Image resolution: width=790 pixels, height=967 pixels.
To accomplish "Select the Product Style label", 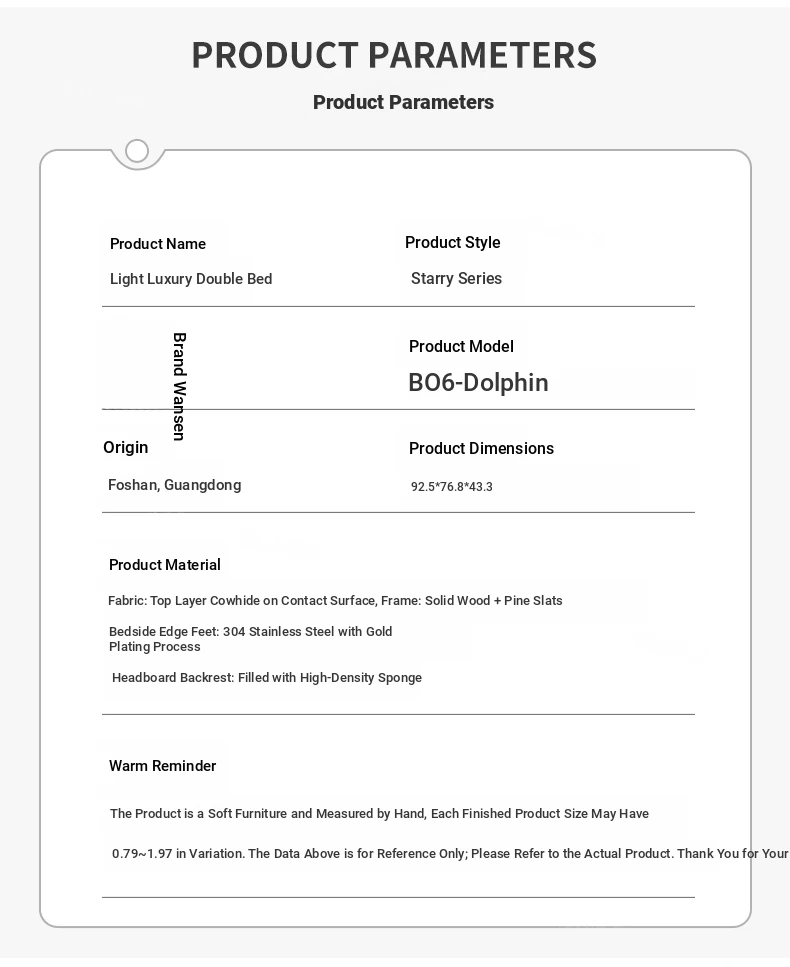I will pos(453,242).
